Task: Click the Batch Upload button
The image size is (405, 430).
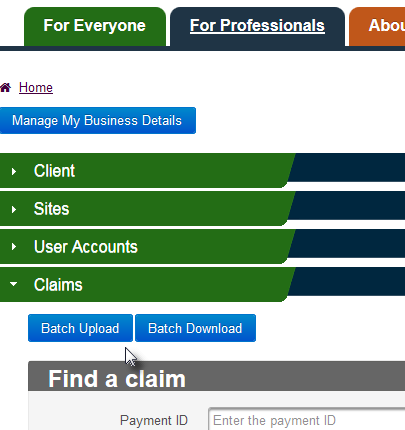Action: pyautogui.click(x=80, y=328)
